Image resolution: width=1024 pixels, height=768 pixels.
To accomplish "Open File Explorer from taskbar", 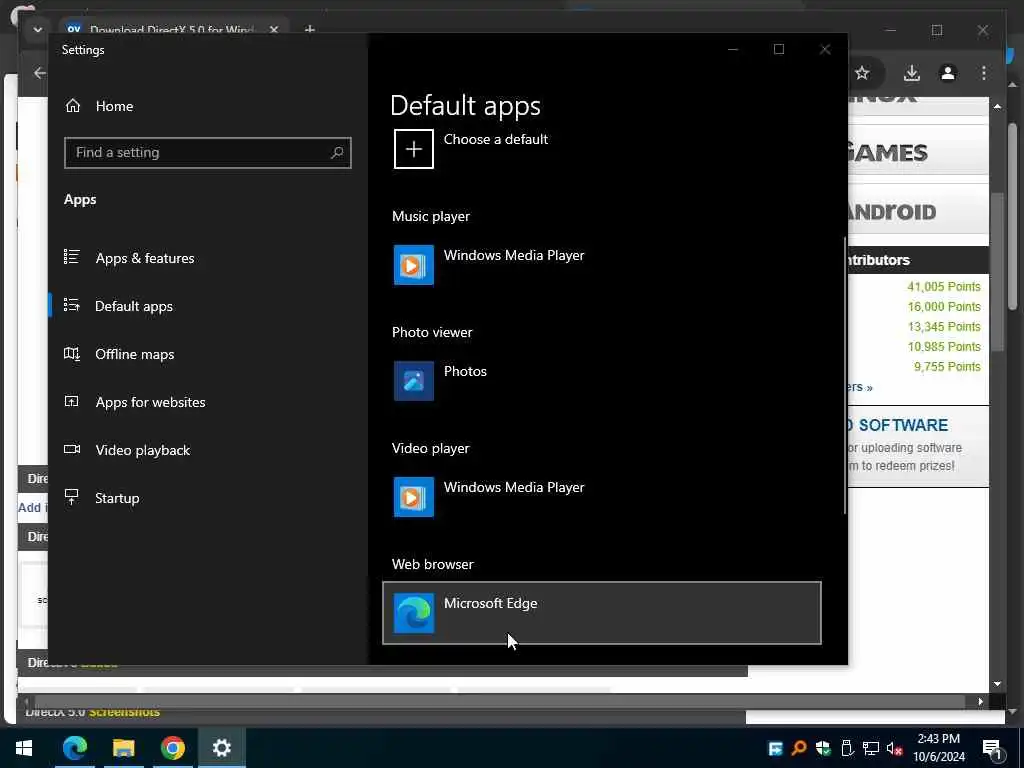I will coord(123,748).
